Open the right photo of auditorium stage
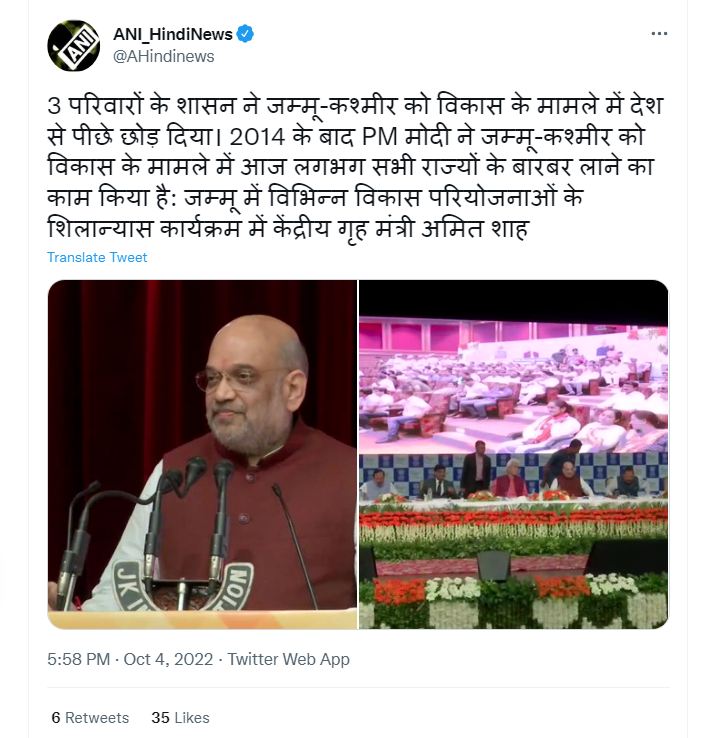 click(513, 455)
